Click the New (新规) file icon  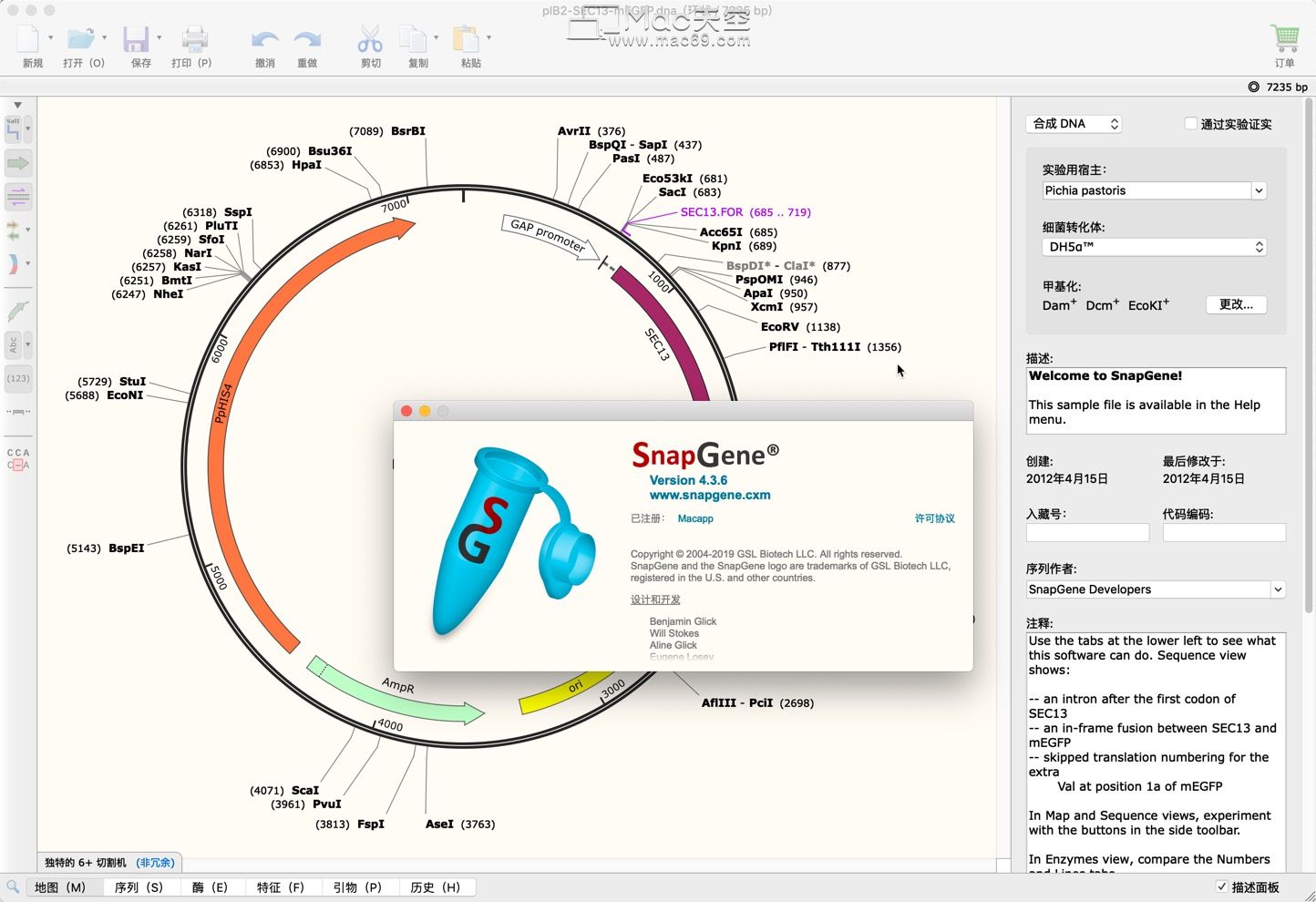[28, 39]
